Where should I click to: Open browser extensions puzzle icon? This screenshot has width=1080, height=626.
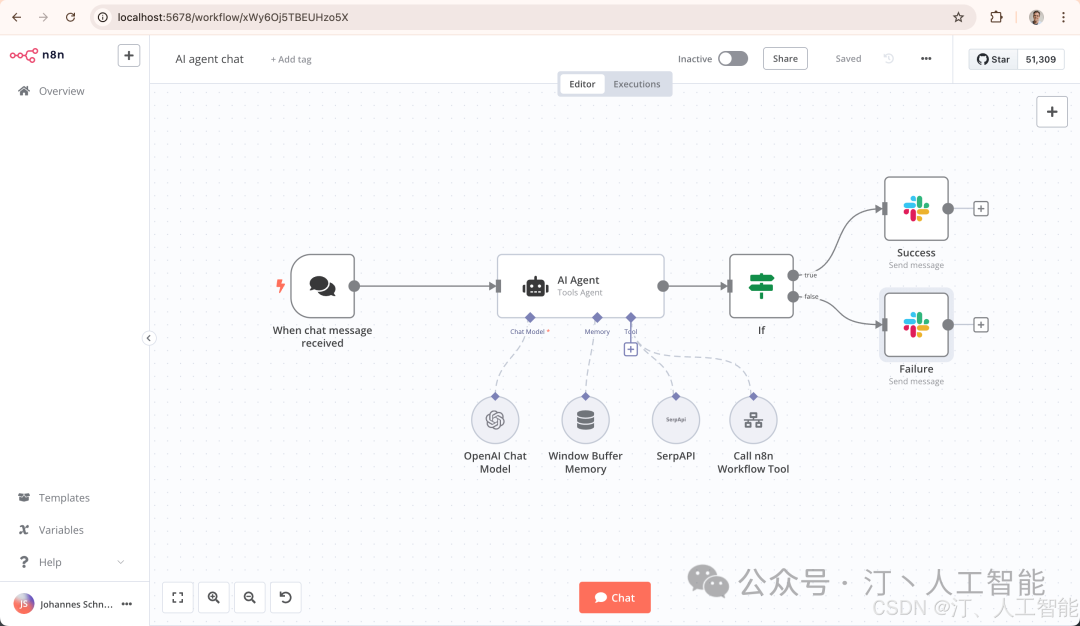(996, 17)
